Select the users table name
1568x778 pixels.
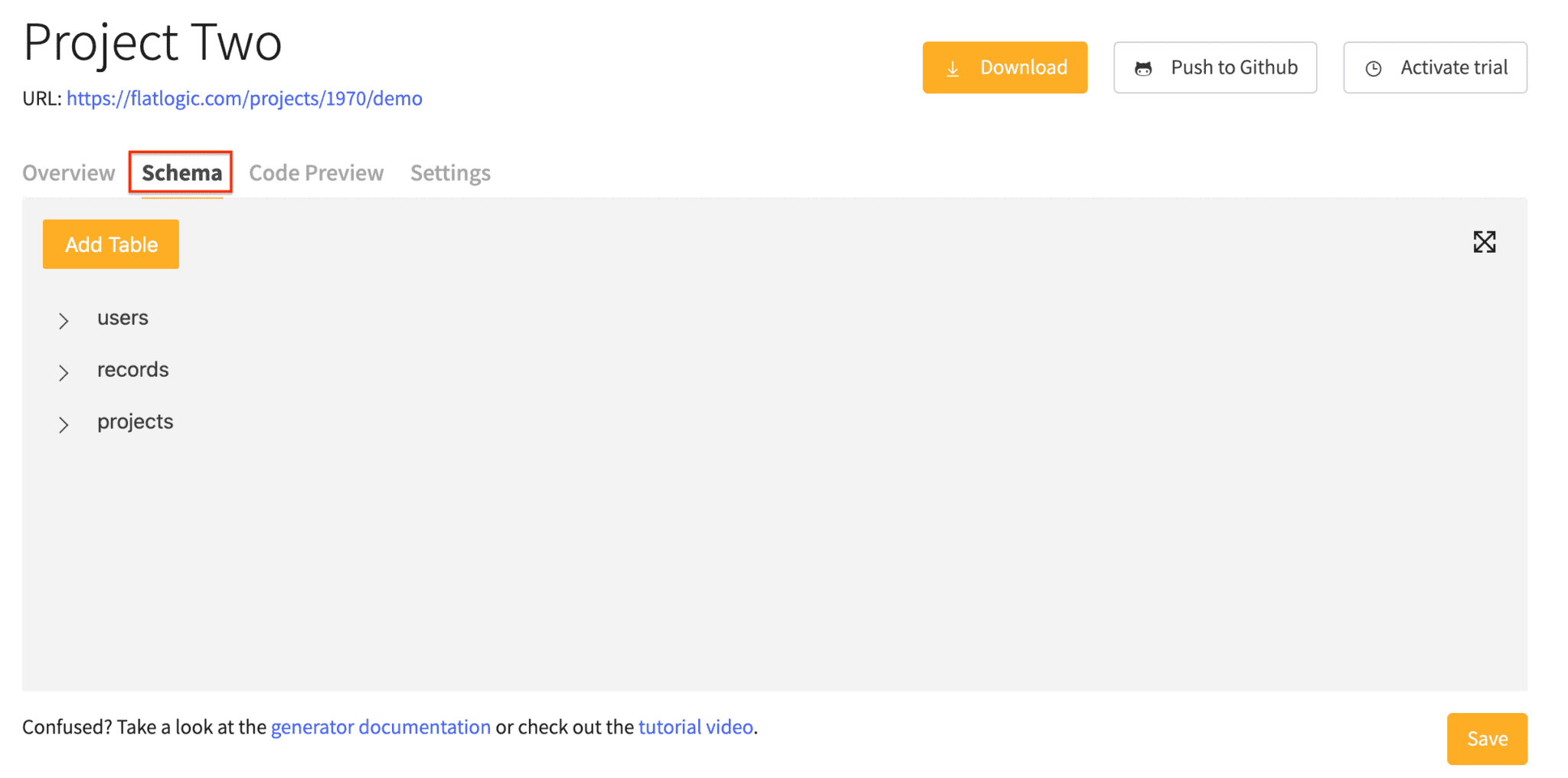(122, 318)
